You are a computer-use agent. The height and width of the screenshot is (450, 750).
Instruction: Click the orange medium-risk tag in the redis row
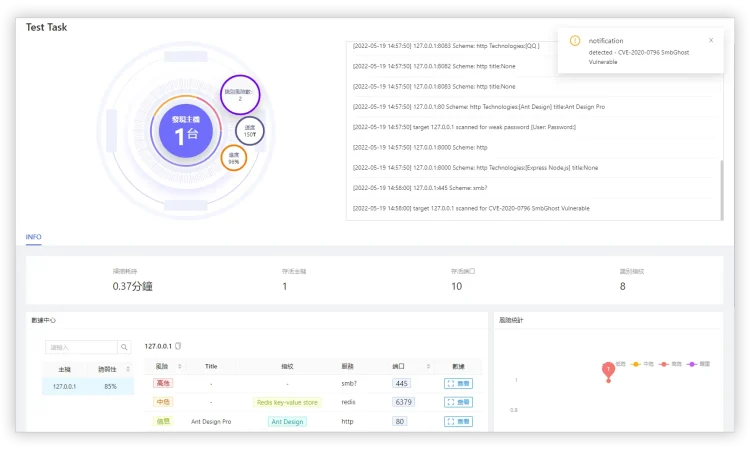(x=163, y=402)
